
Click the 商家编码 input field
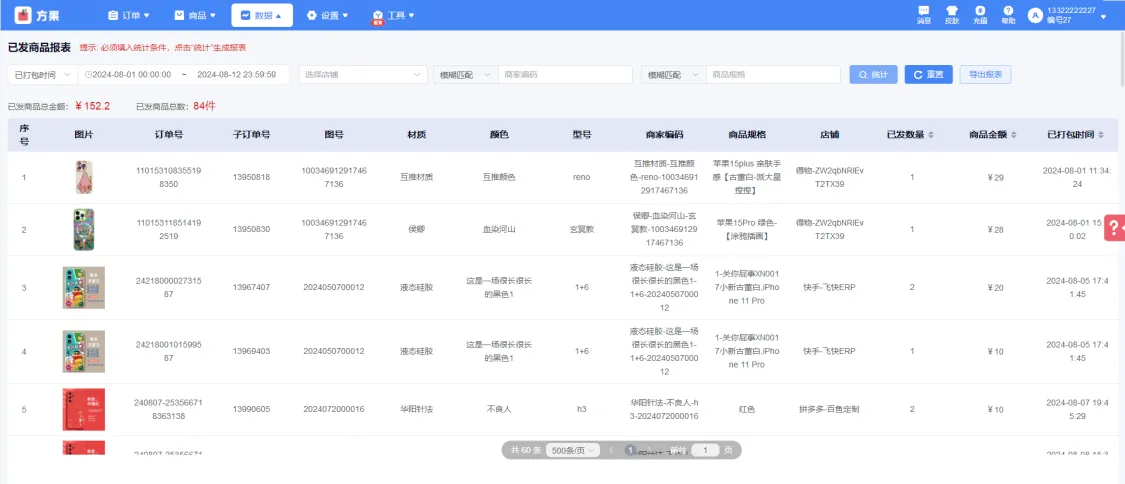pyautogui.click(x=565, y=75)
